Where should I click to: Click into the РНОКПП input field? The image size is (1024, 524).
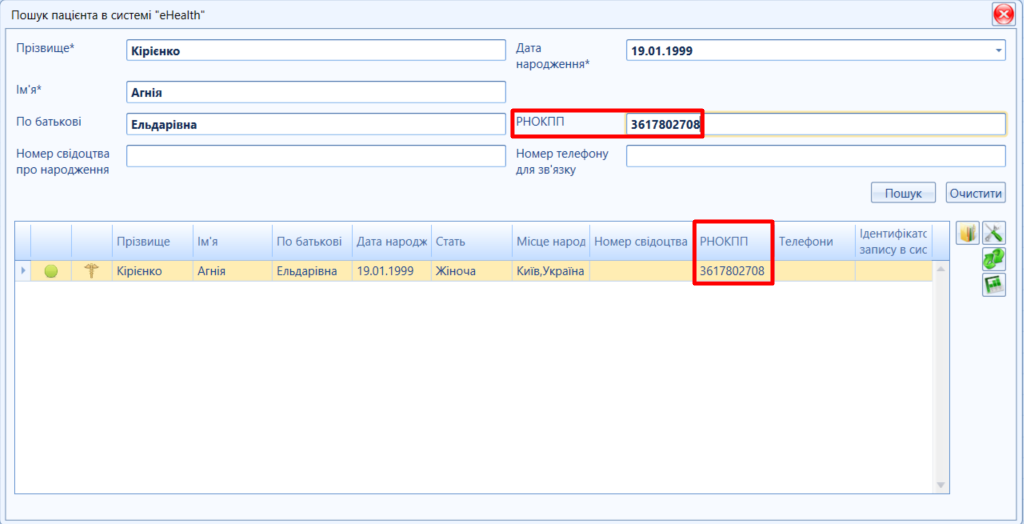click(816, 124)
